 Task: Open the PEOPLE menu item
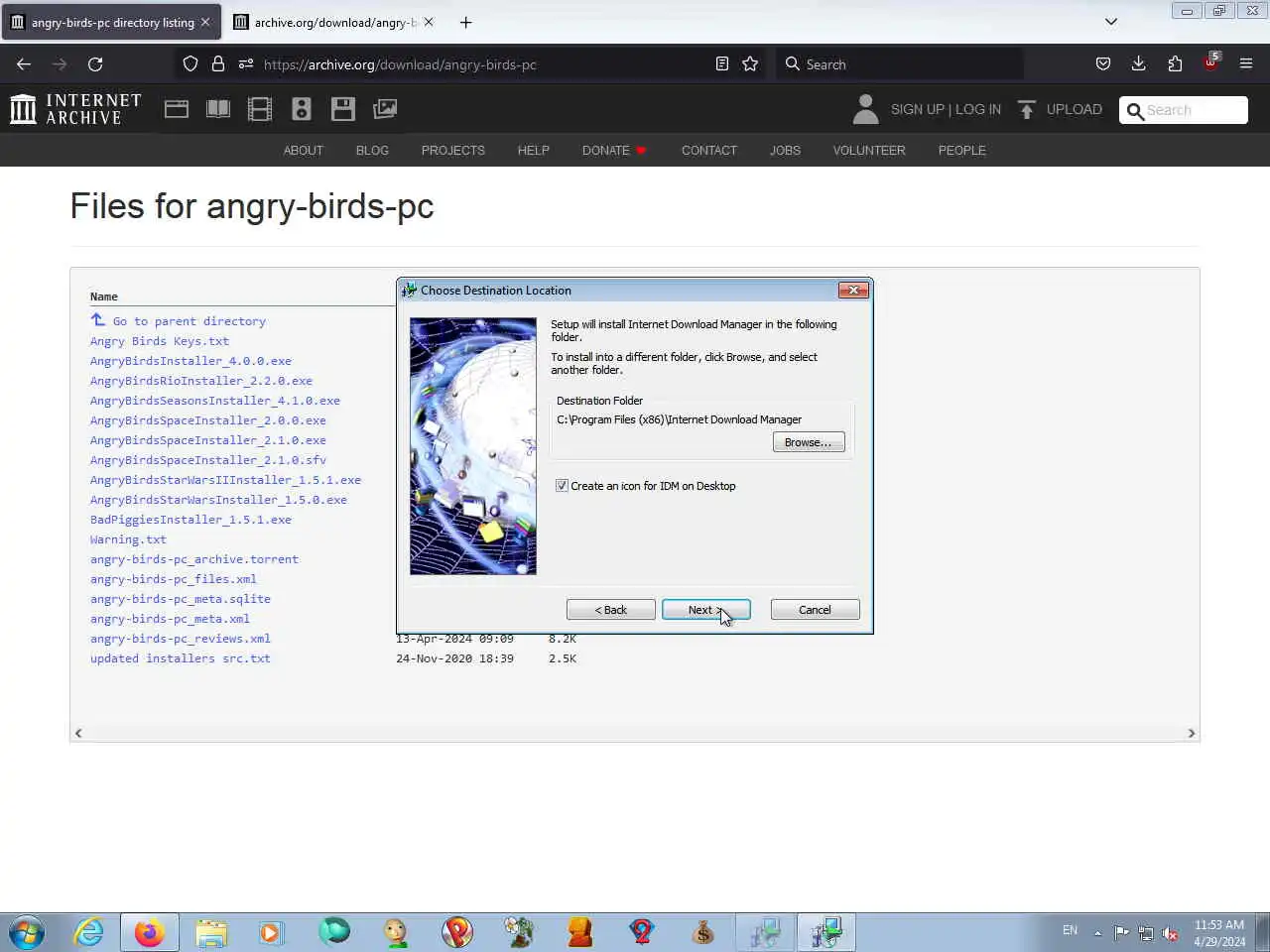[962, 151]
